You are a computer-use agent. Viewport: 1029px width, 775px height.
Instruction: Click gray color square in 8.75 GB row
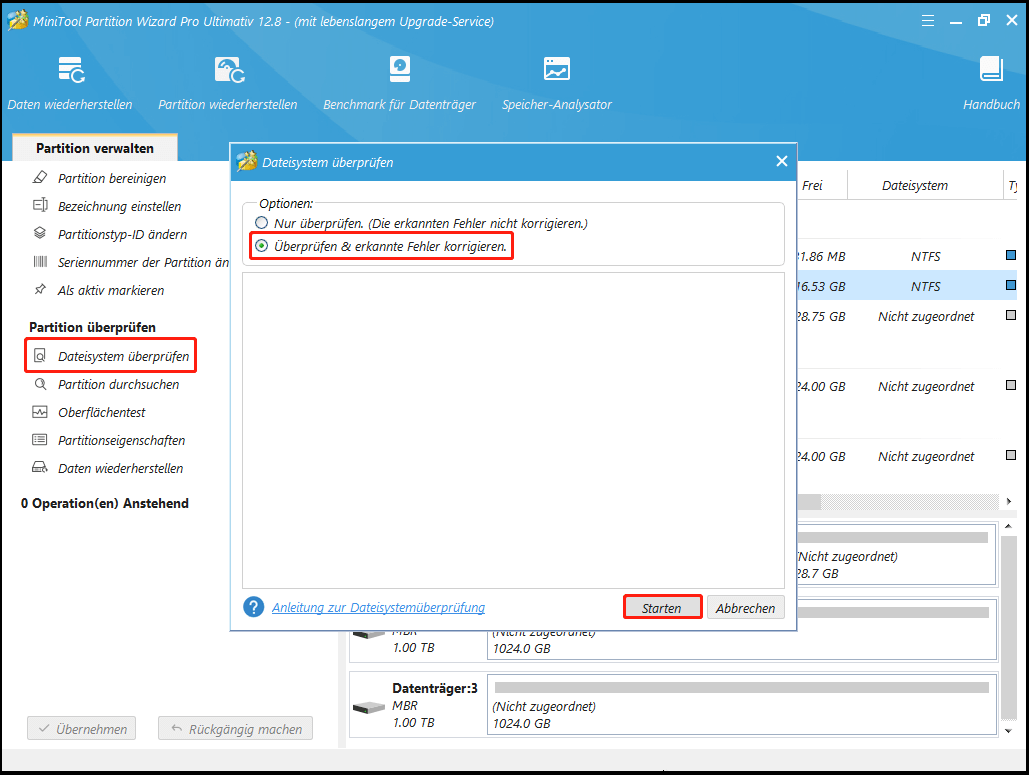click(x=1011, y=315)
